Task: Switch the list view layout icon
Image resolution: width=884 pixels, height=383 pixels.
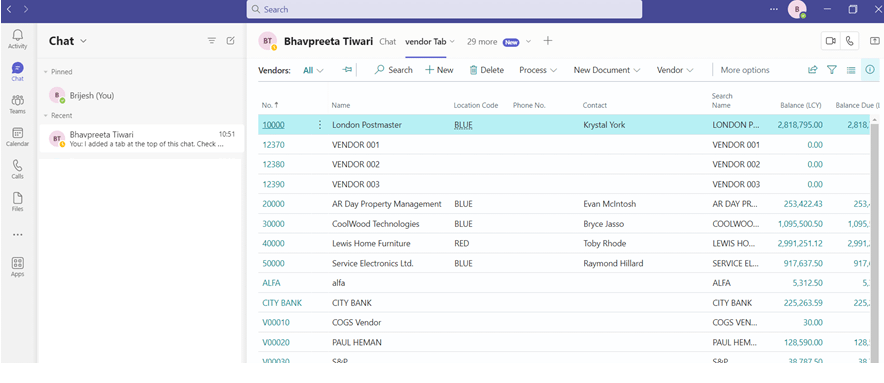Action: click(851, 70)
